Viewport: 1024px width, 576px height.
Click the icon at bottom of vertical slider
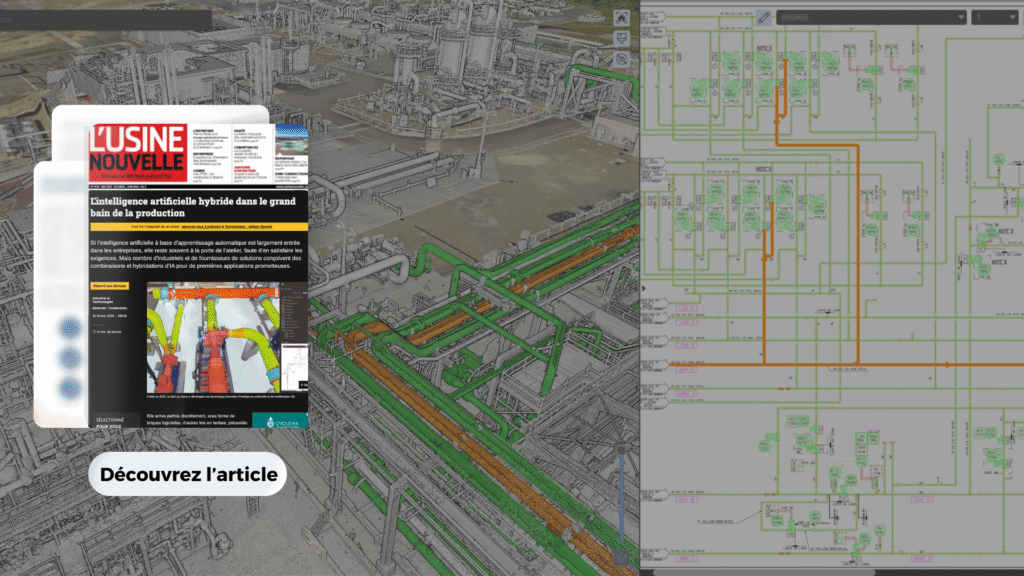(622, 555)
